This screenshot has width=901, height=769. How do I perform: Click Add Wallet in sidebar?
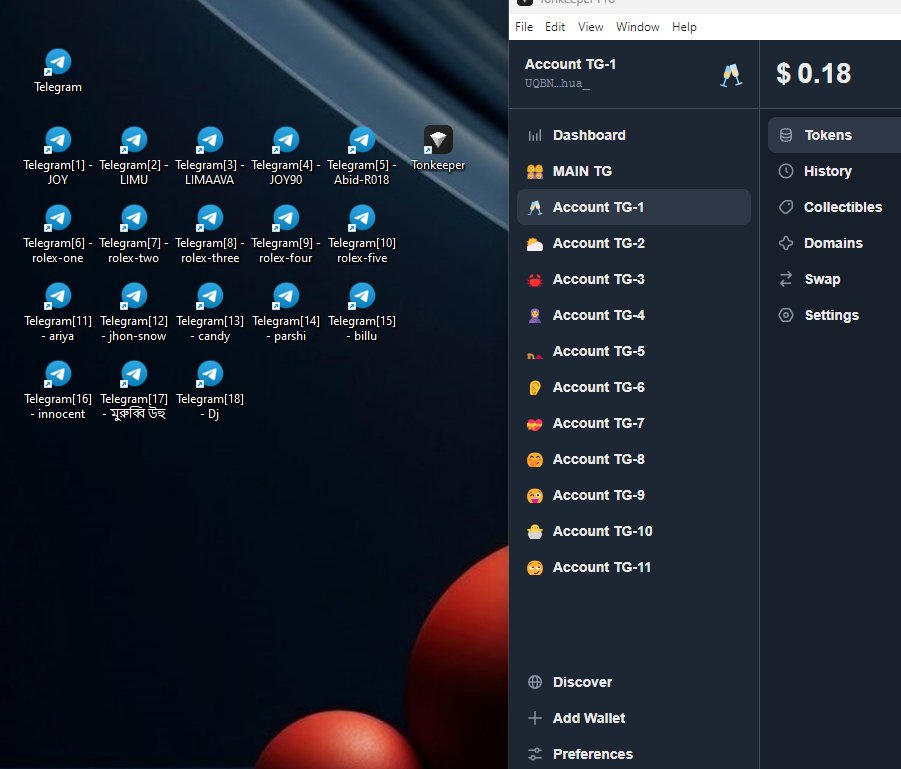(634, 718)
